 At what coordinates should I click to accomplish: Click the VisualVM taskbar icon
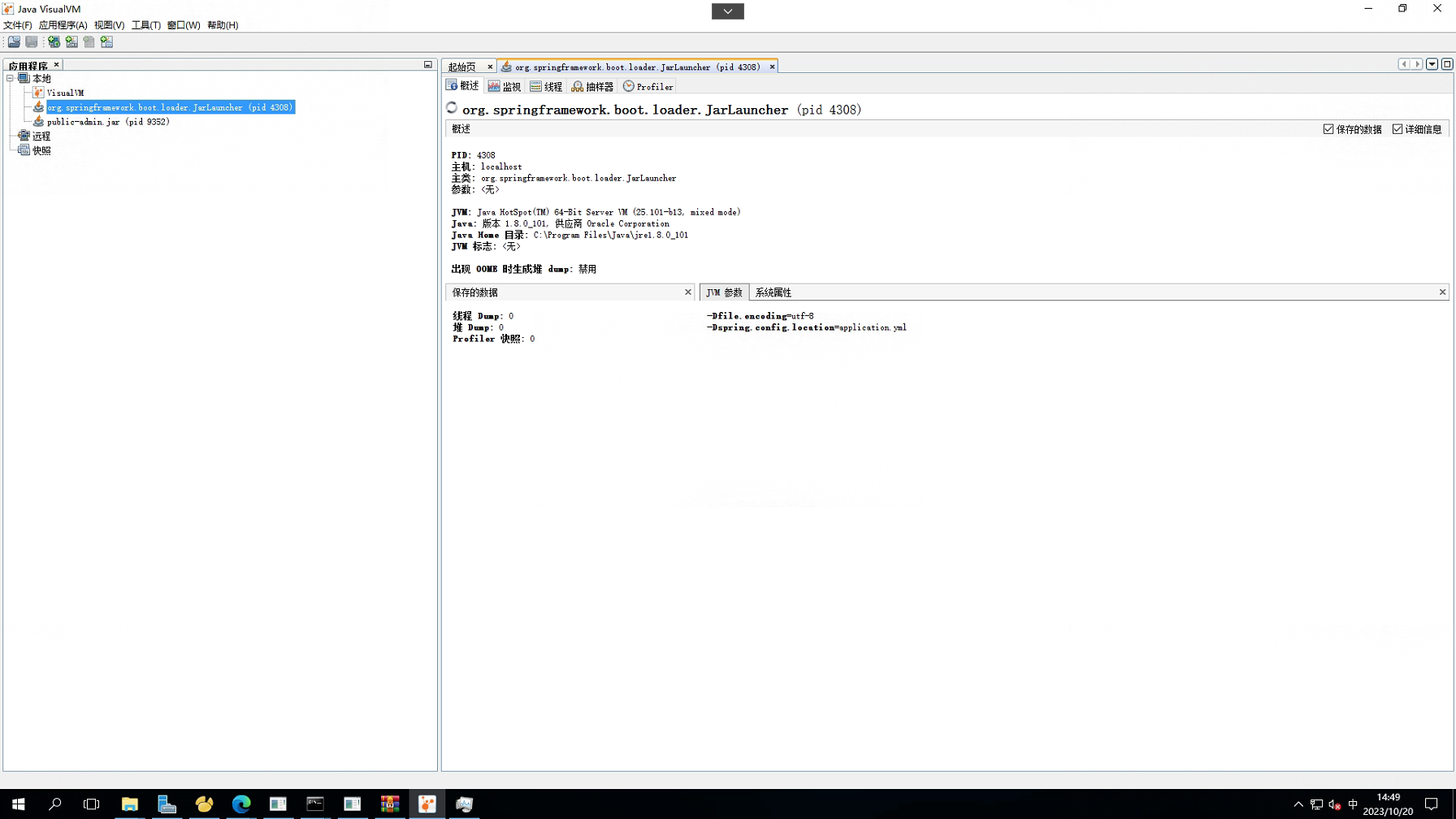click(427, 804)
